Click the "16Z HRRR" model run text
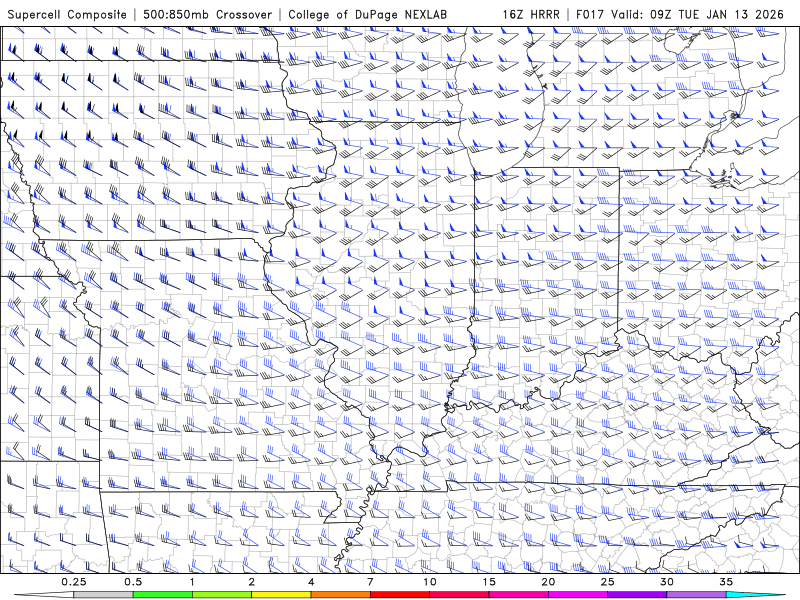This screenshot has height=600, width=800. [x=531, y=14]
